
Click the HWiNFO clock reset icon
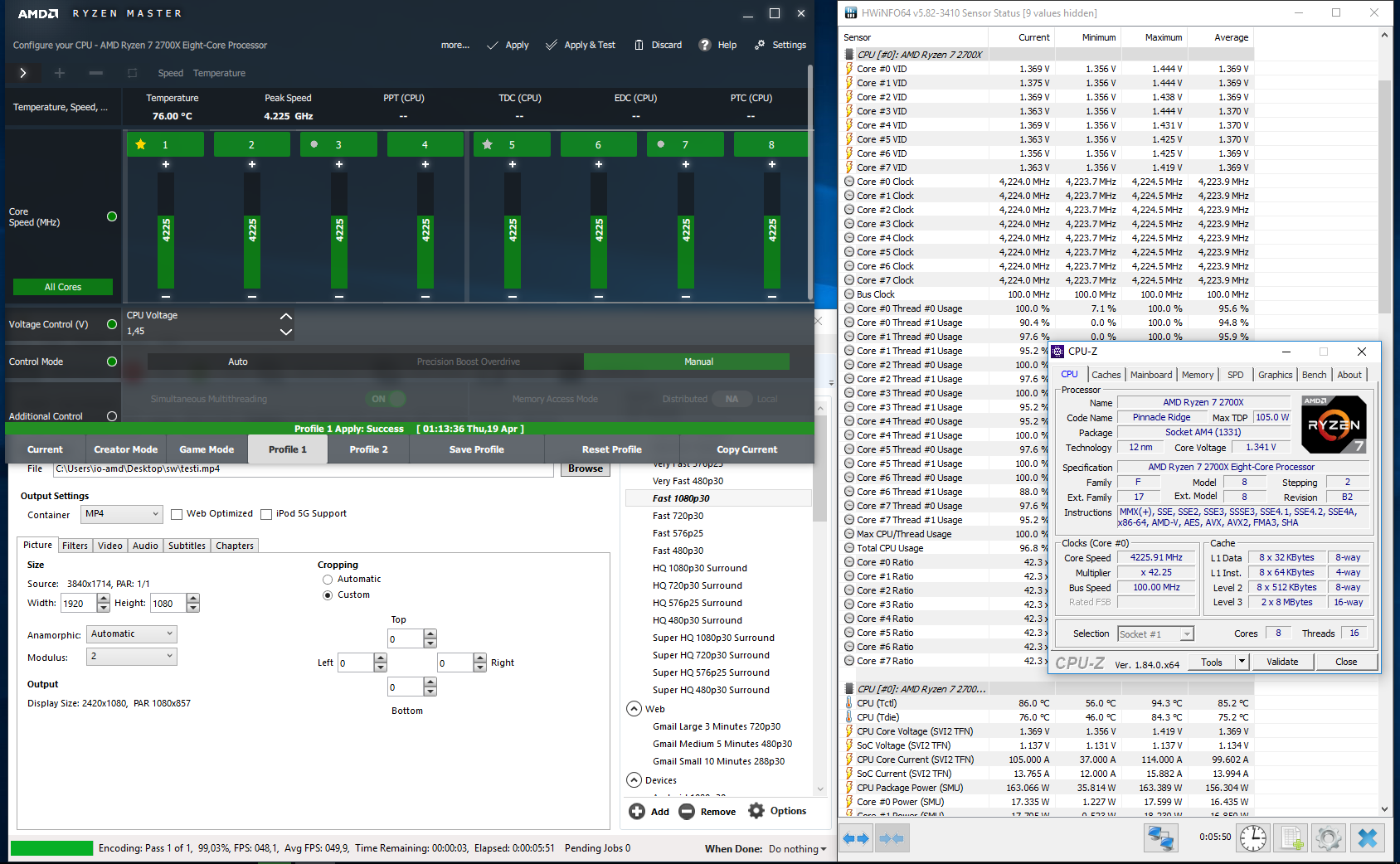click(1253, 838)
